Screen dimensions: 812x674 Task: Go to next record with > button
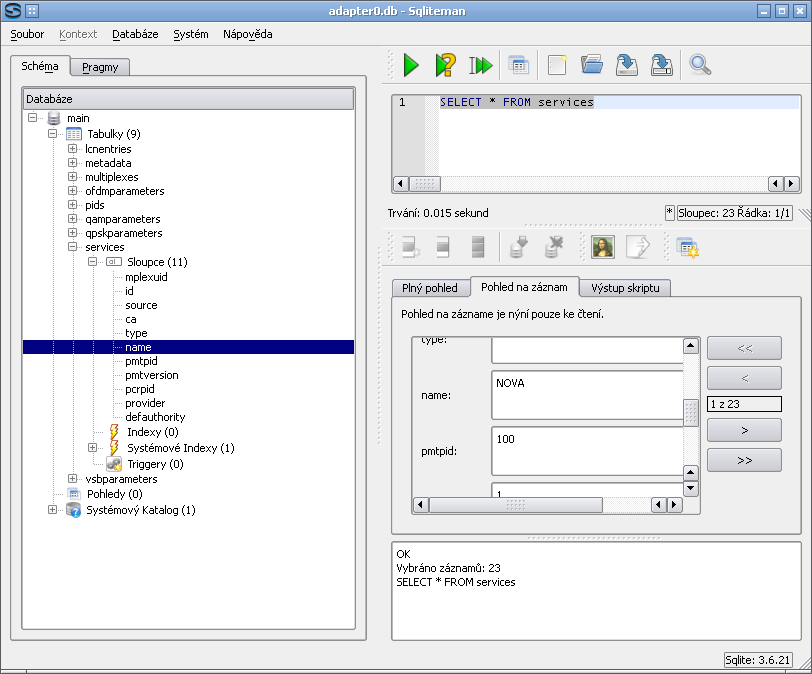point(744,430)
